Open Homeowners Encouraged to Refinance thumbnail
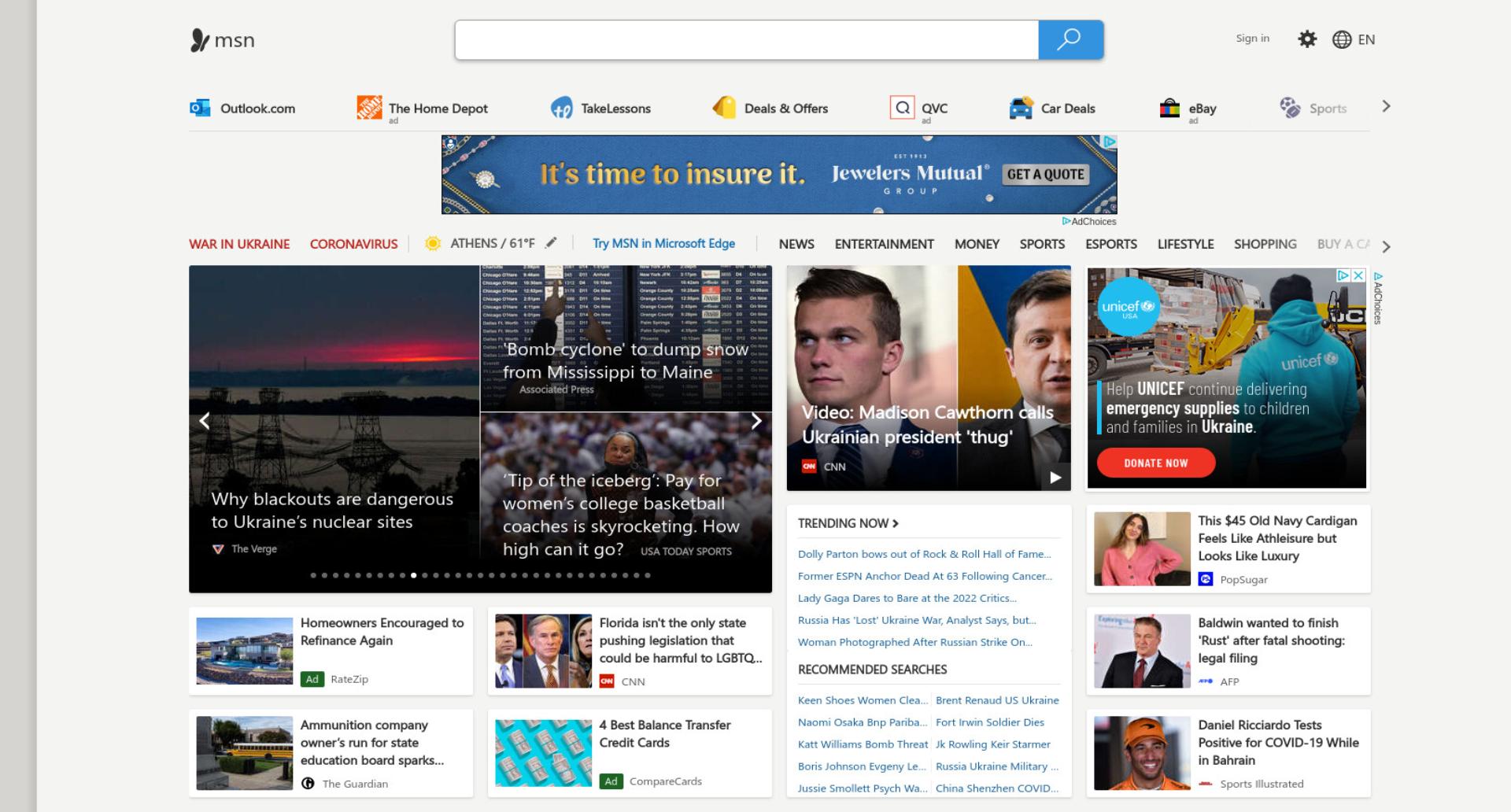This screenshot has height=812, width=1511. 245,651
